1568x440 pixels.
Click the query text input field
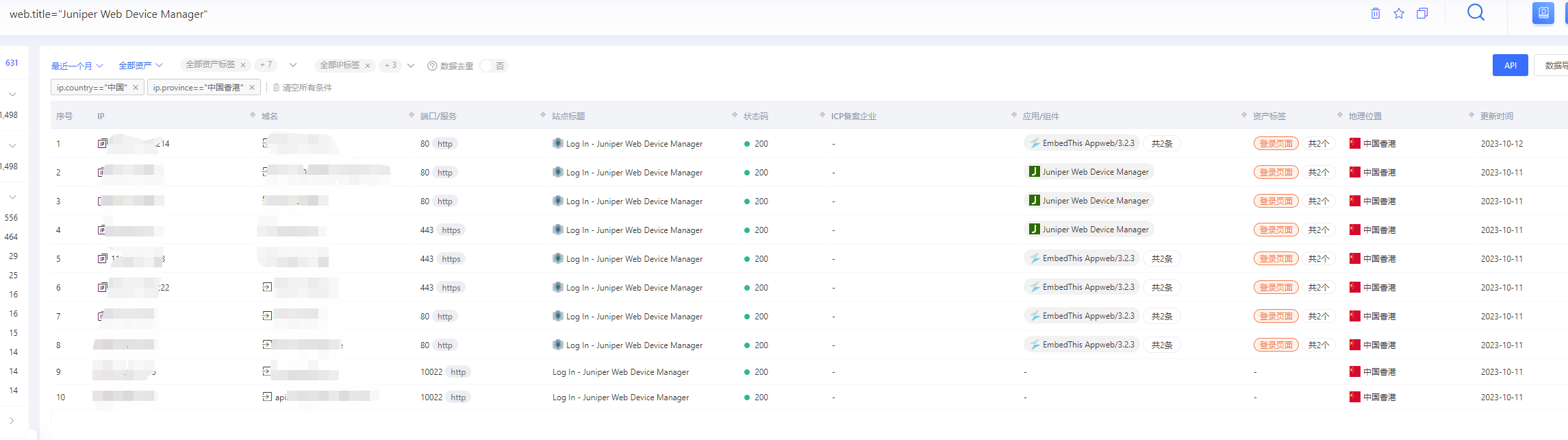coord(678,14)
